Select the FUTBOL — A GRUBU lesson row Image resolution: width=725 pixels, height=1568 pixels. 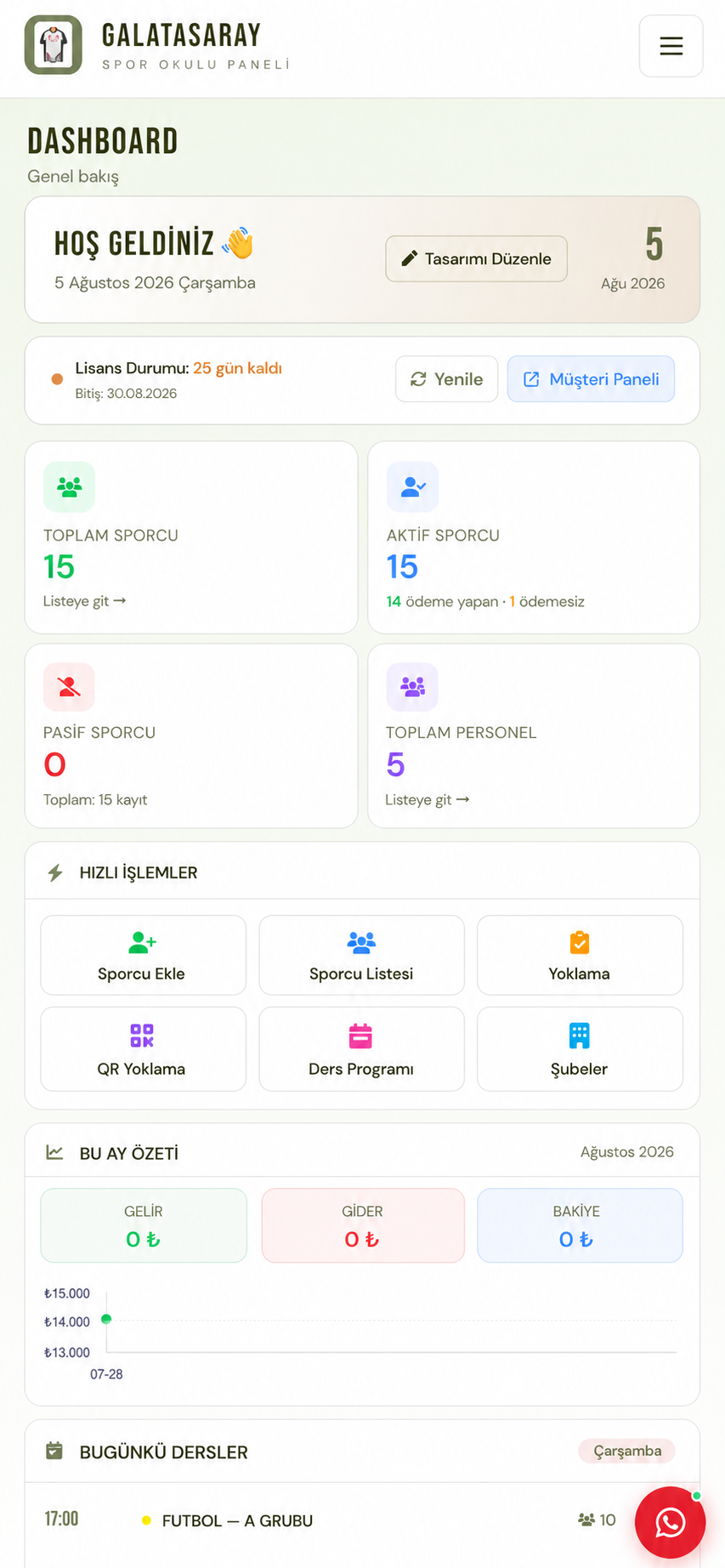click(x=362, y=1520)
